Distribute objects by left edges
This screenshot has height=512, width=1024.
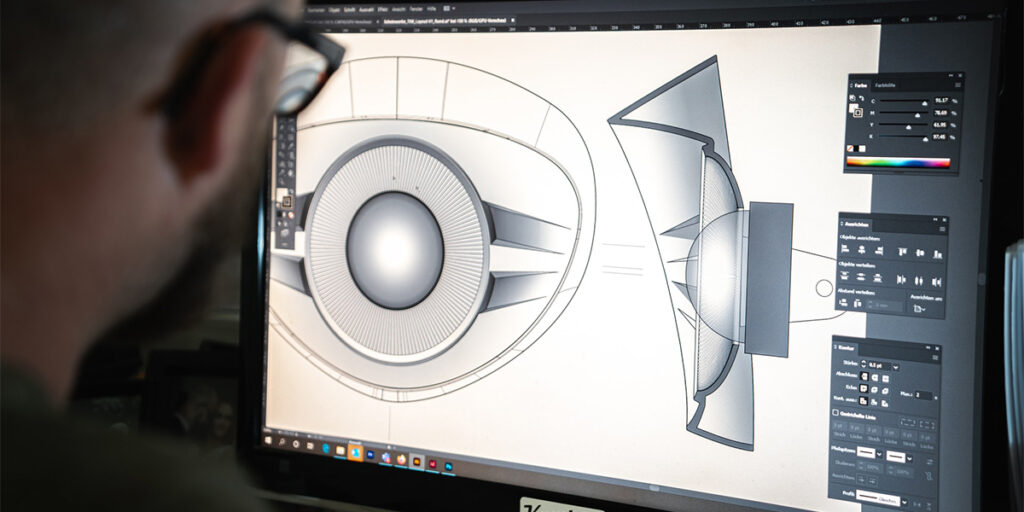click(x=901, y=280)
